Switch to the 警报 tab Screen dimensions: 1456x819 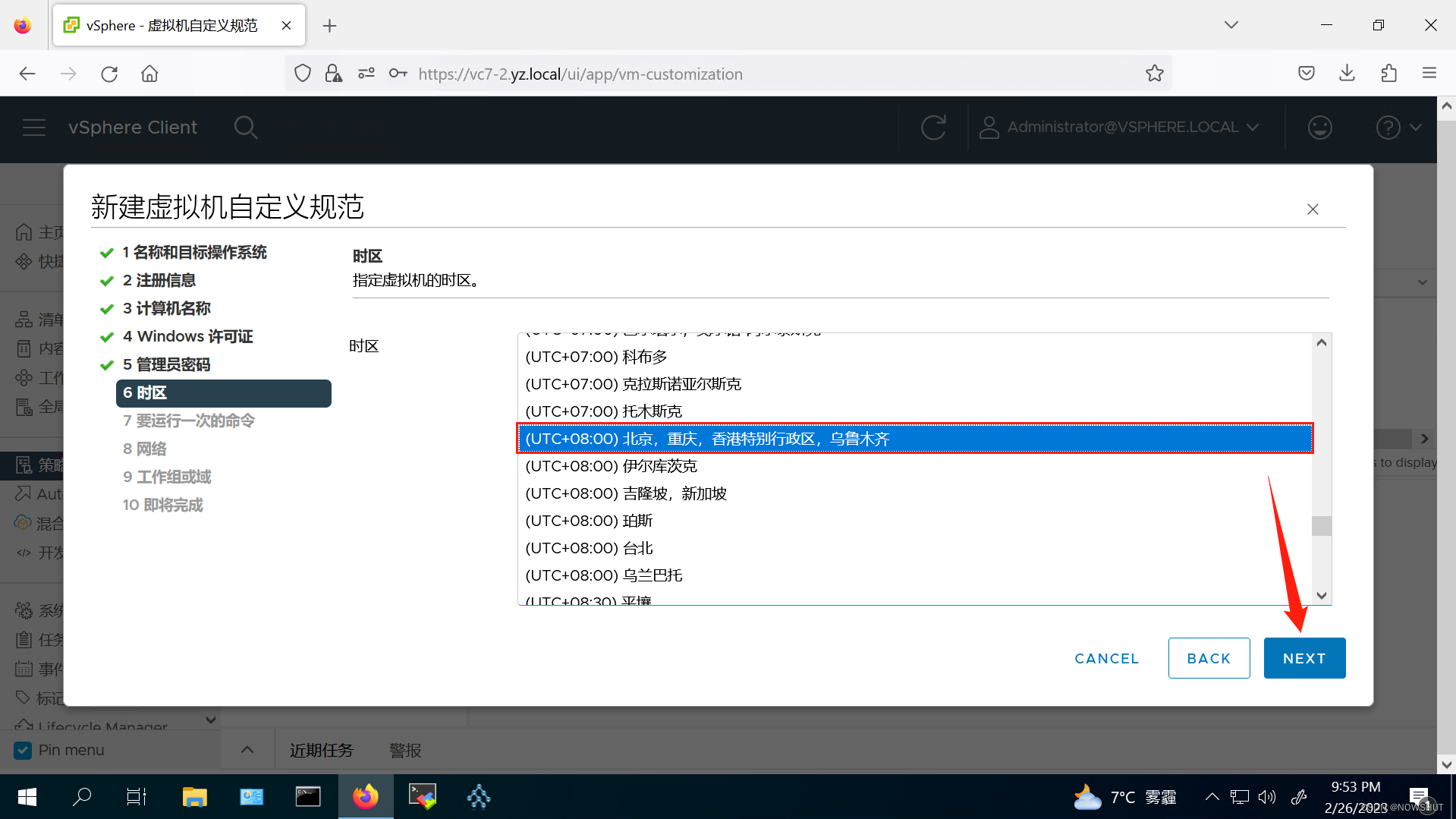(404, 749)
